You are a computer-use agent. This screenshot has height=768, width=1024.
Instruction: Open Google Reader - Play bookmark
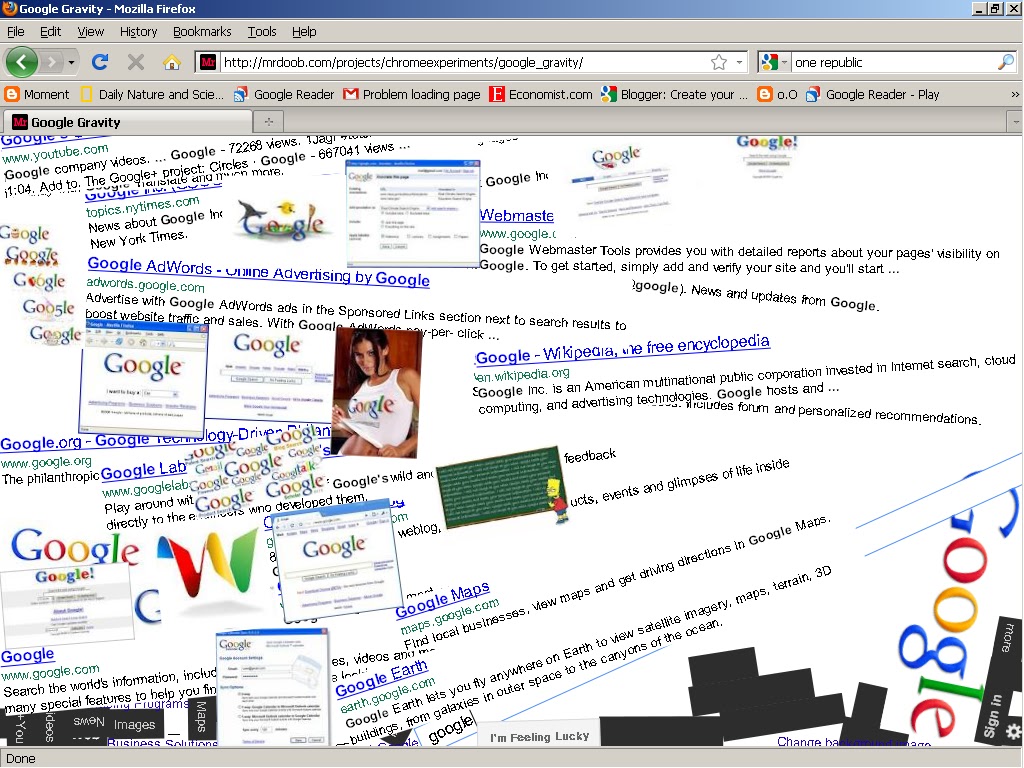point(872,95)
